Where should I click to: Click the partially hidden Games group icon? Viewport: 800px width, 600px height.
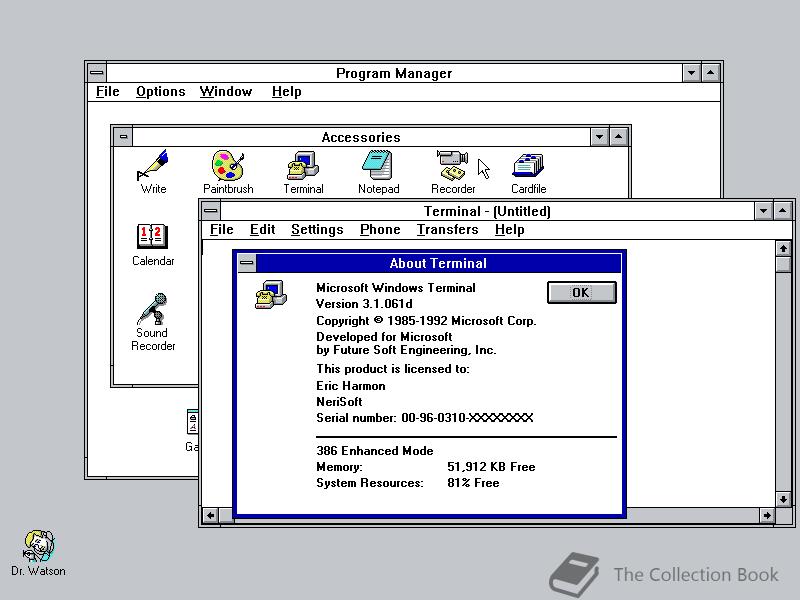[192, 430]
